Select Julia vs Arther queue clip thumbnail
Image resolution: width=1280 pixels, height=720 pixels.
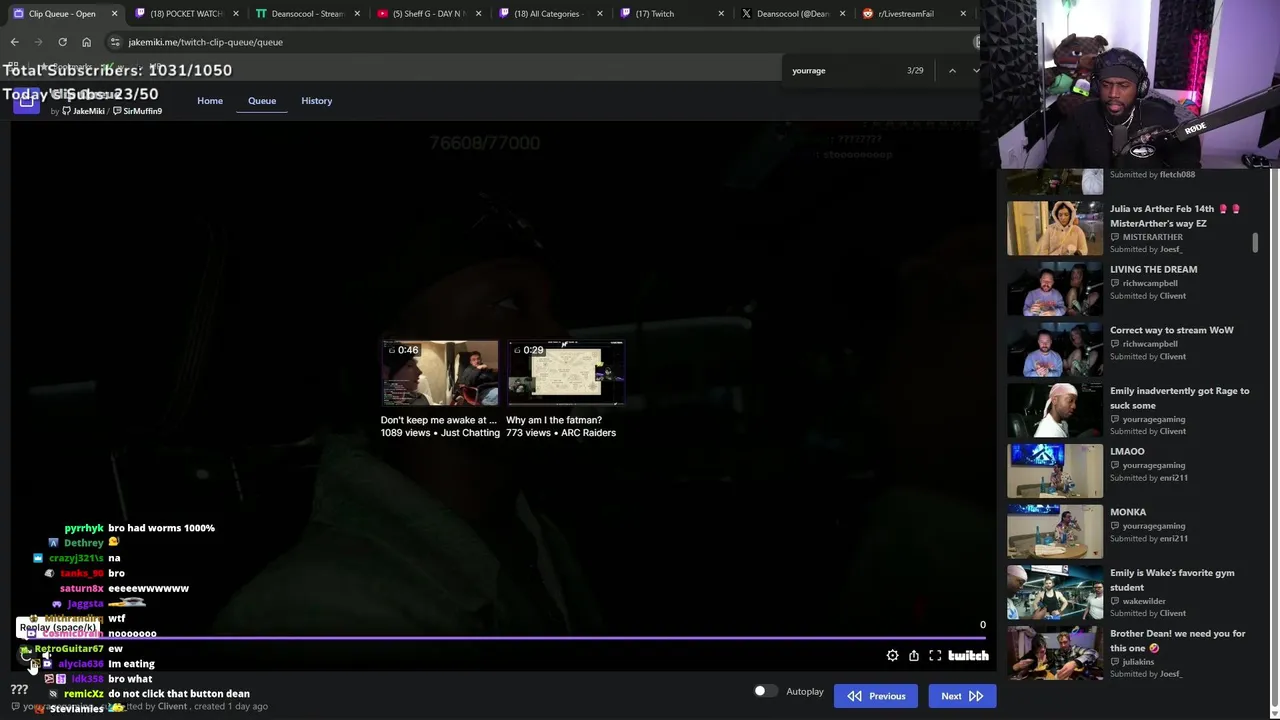[1054, 228]
